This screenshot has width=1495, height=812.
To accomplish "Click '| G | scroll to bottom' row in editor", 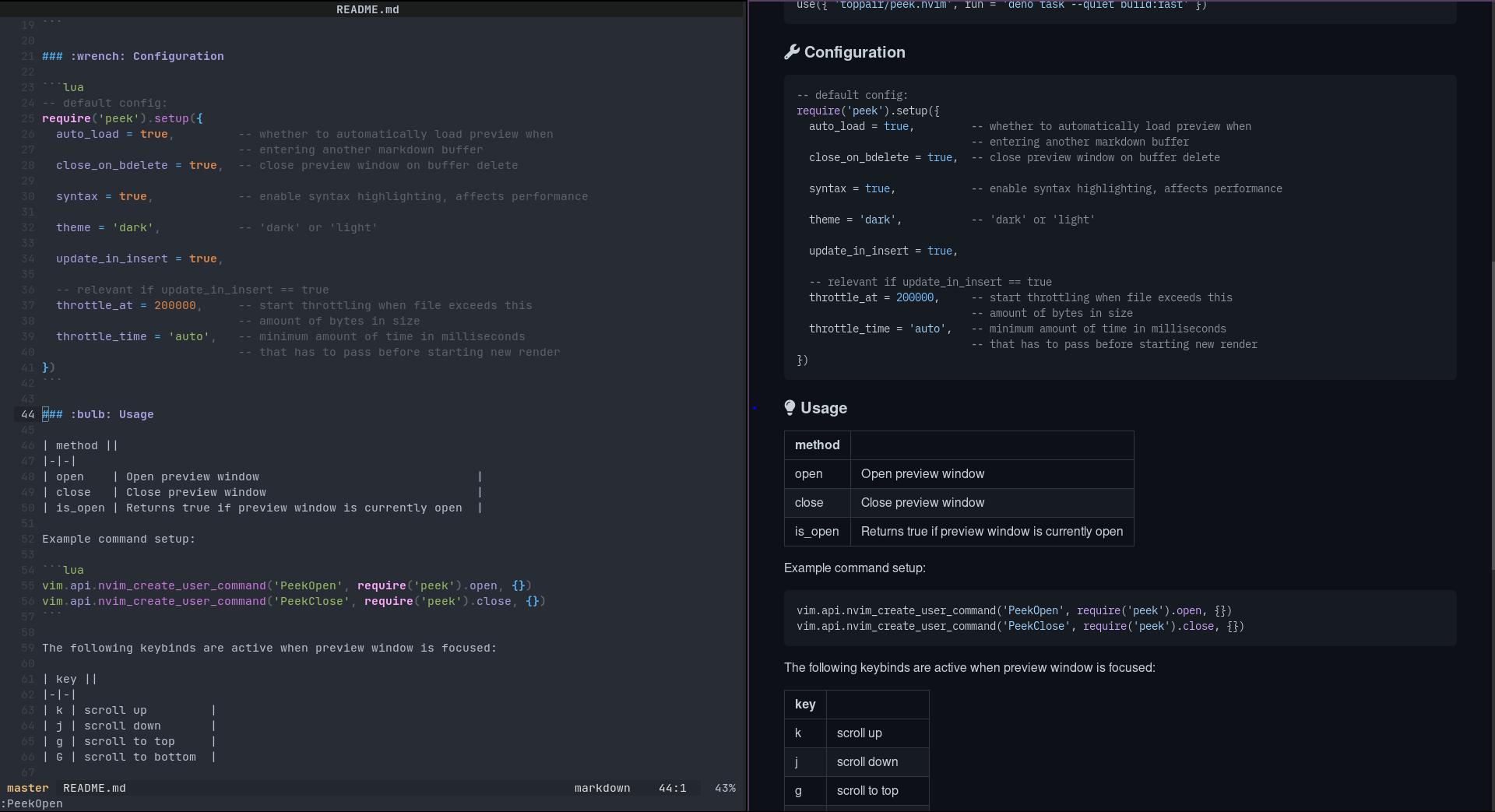I will point(129,757).
